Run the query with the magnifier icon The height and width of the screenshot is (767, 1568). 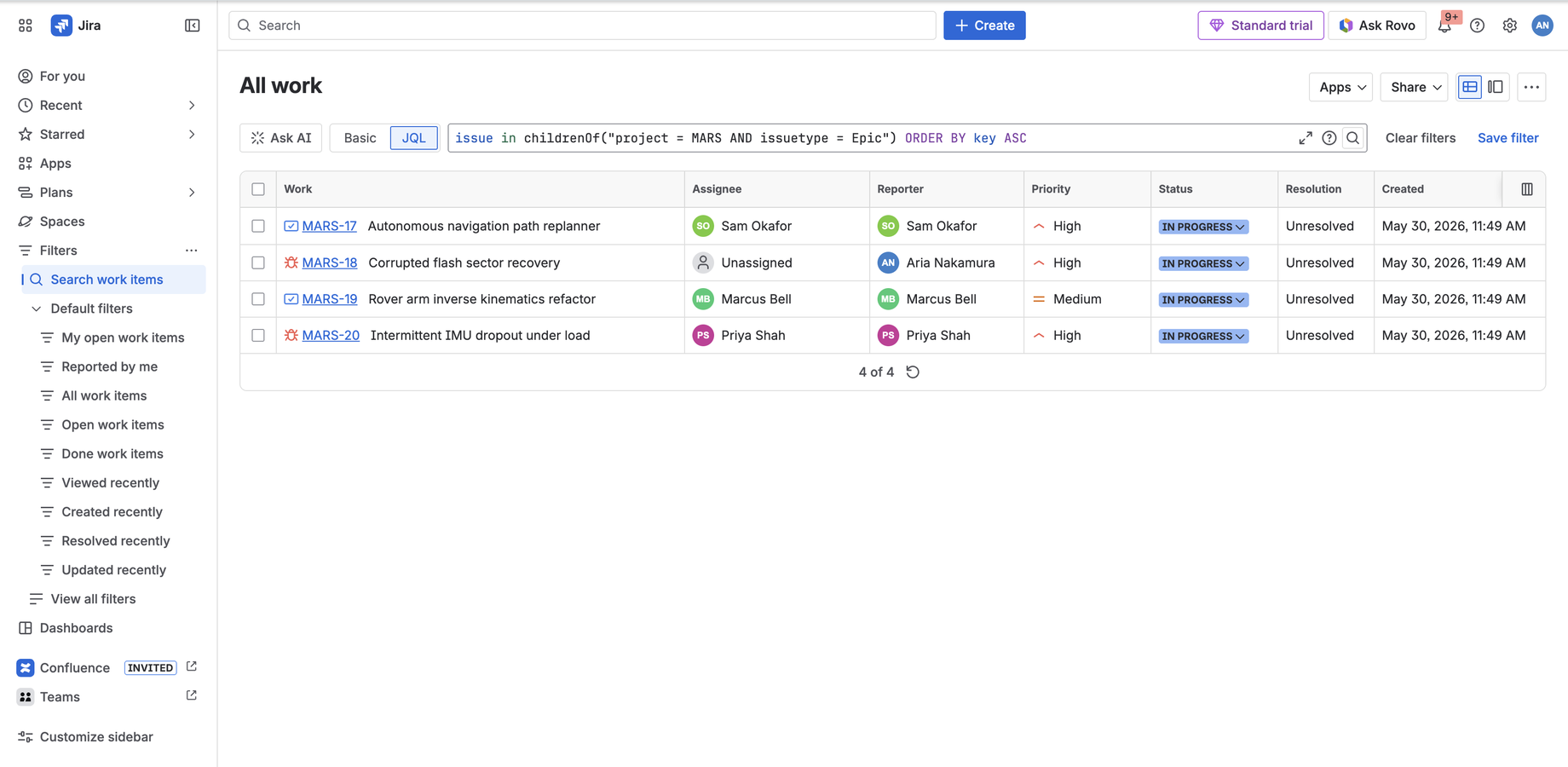(1353, 138)
